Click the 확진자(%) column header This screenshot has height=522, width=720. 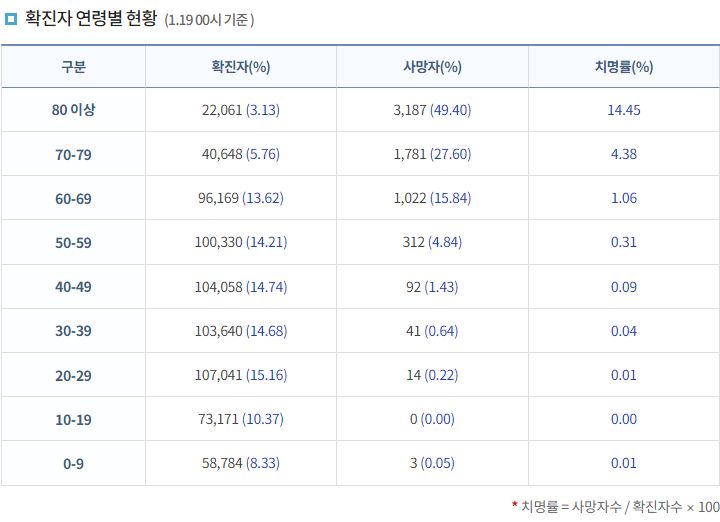[x=241, y=67]
